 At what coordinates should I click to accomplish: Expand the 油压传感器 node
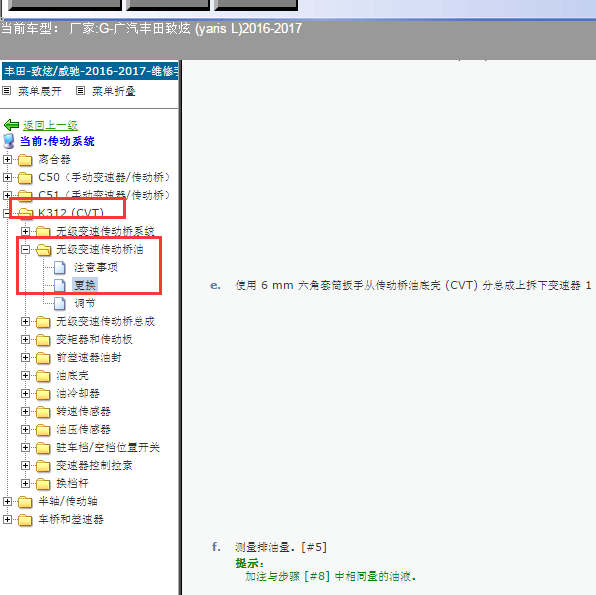[x=25, y=429]
